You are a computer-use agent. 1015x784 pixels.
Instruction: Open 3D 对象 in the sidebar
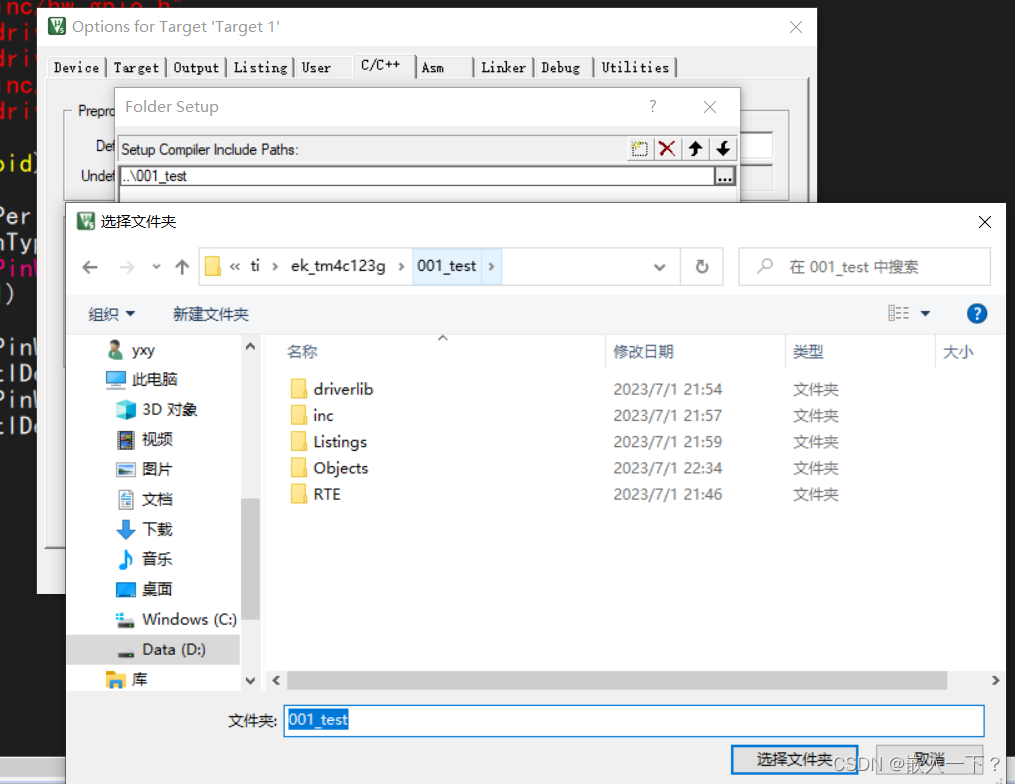click(157, 409)
